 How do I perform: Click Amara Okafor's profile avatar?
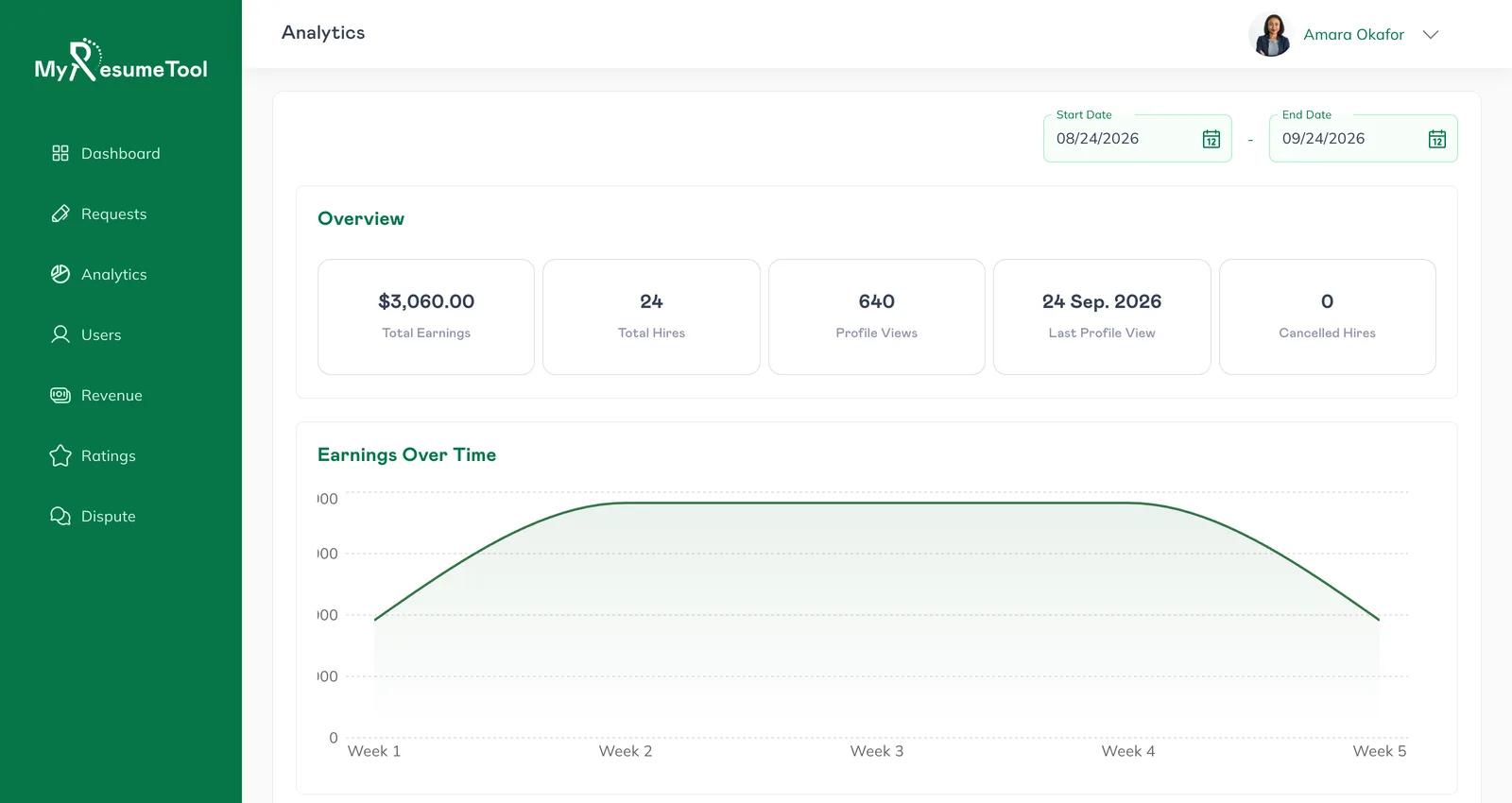pyautogui.click(x=1271, y=34)
